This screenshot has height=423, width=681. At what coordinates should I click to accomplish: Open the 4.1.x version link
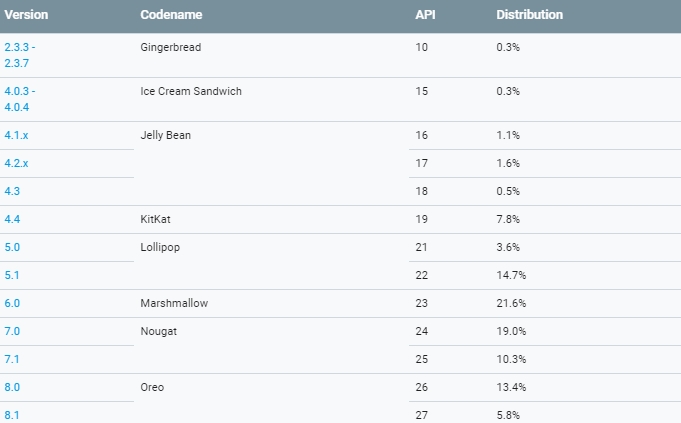(16, 135)
